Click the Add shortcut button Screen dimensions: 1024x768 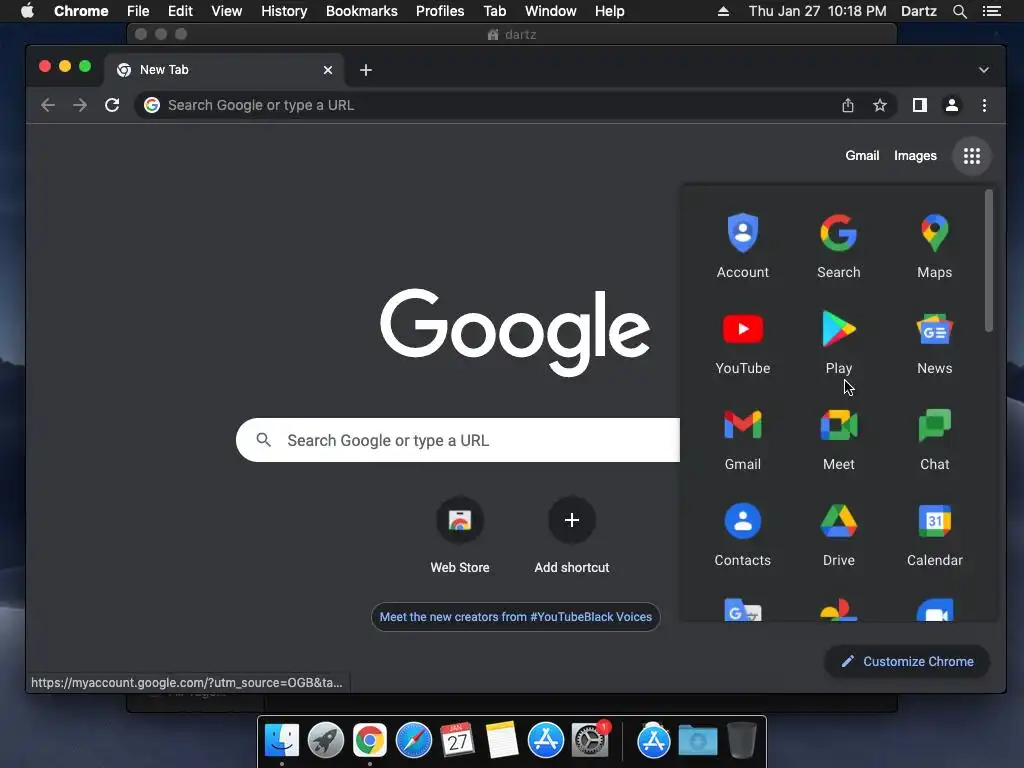click(x=571, y=536)
